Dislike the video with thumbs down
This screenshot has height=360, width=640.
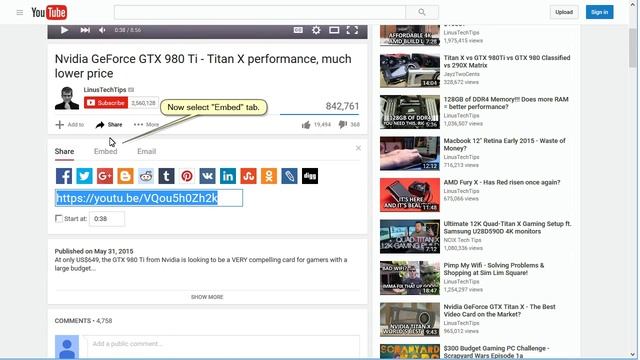(x=342, y=124)
